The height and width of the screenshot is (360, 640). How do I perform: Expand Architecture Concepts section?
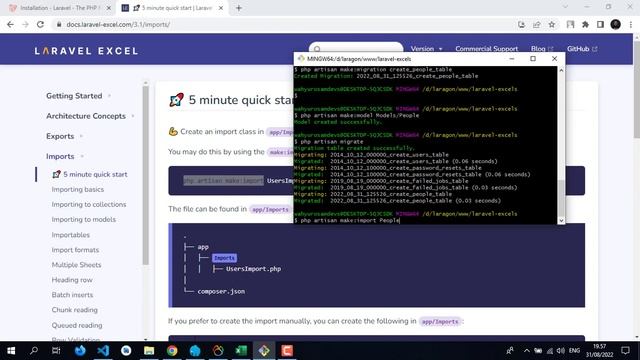click(x=90, y=116)
